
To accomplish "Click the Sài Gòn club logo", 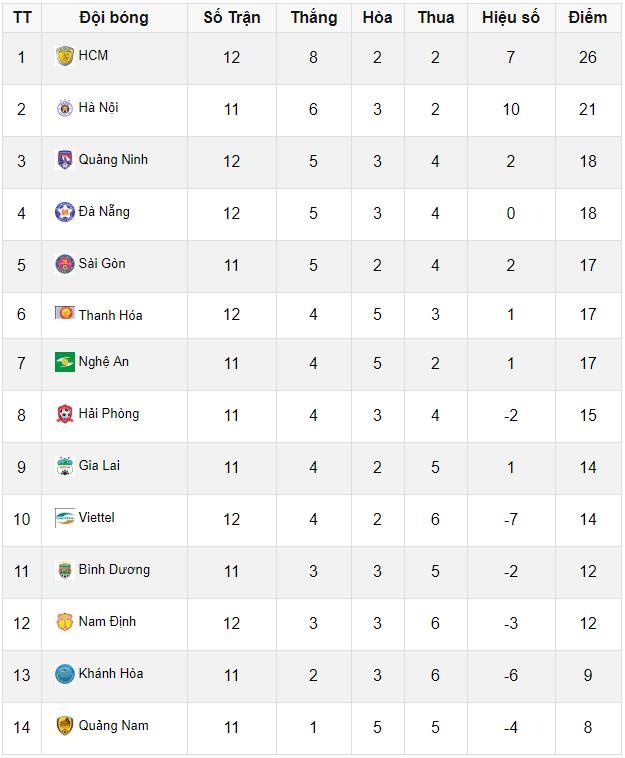I will tap(65, 264).
